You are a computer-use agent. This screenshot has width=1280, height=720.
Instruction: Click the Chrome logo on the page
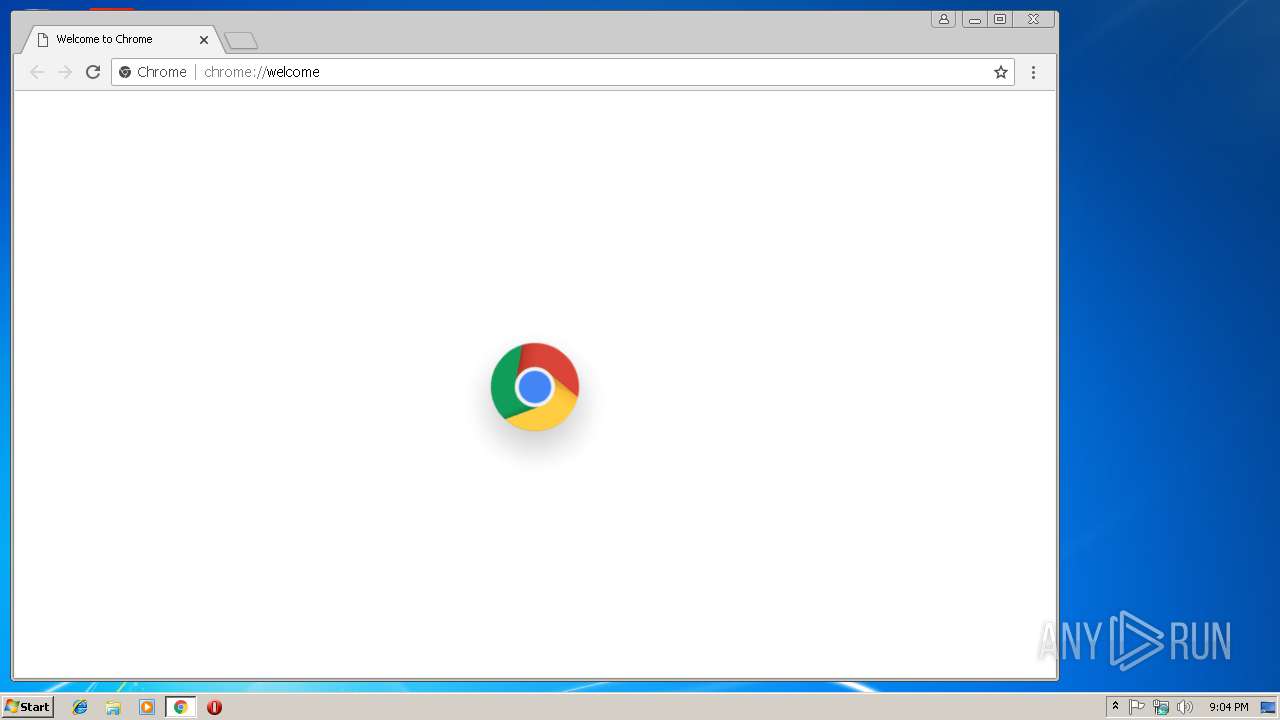point(535,387)
